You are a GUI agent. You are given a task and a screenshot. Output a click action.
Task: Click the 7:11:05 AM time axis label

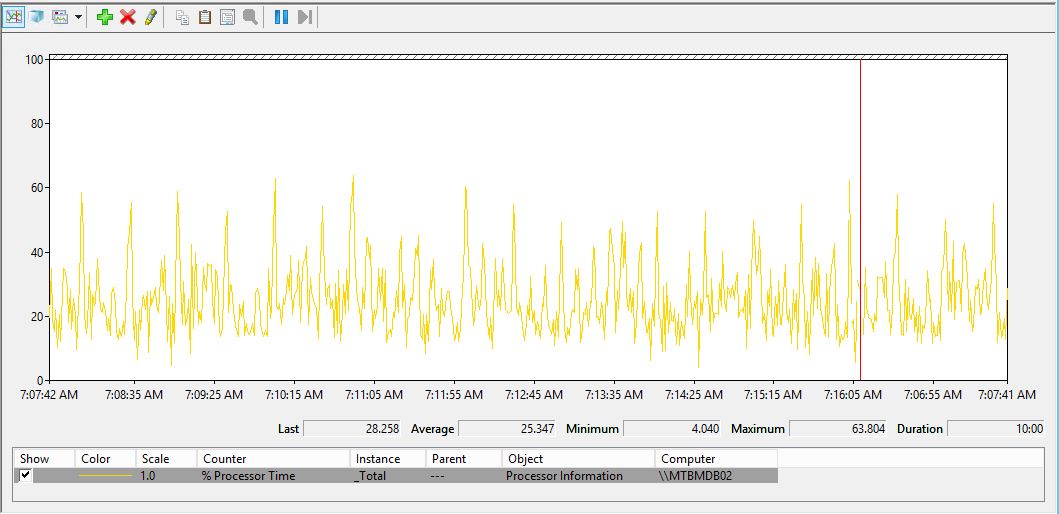click(x=374, y=394)
